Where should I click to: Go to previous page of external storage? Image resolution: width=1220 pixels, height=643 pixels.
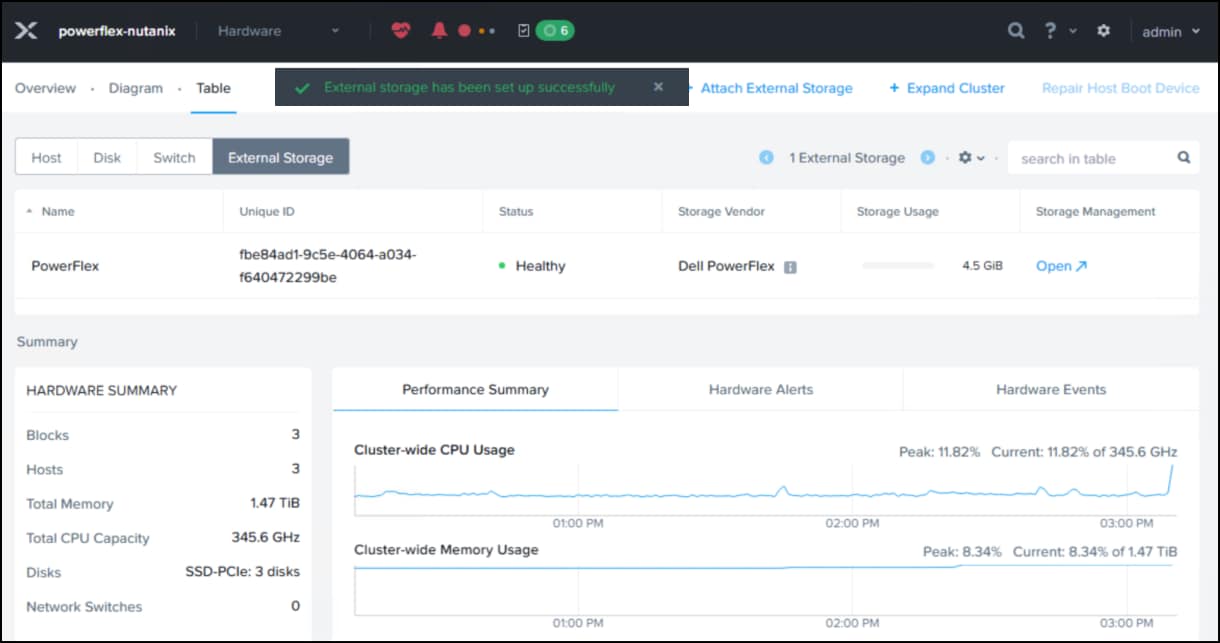[x=766, y=157]
